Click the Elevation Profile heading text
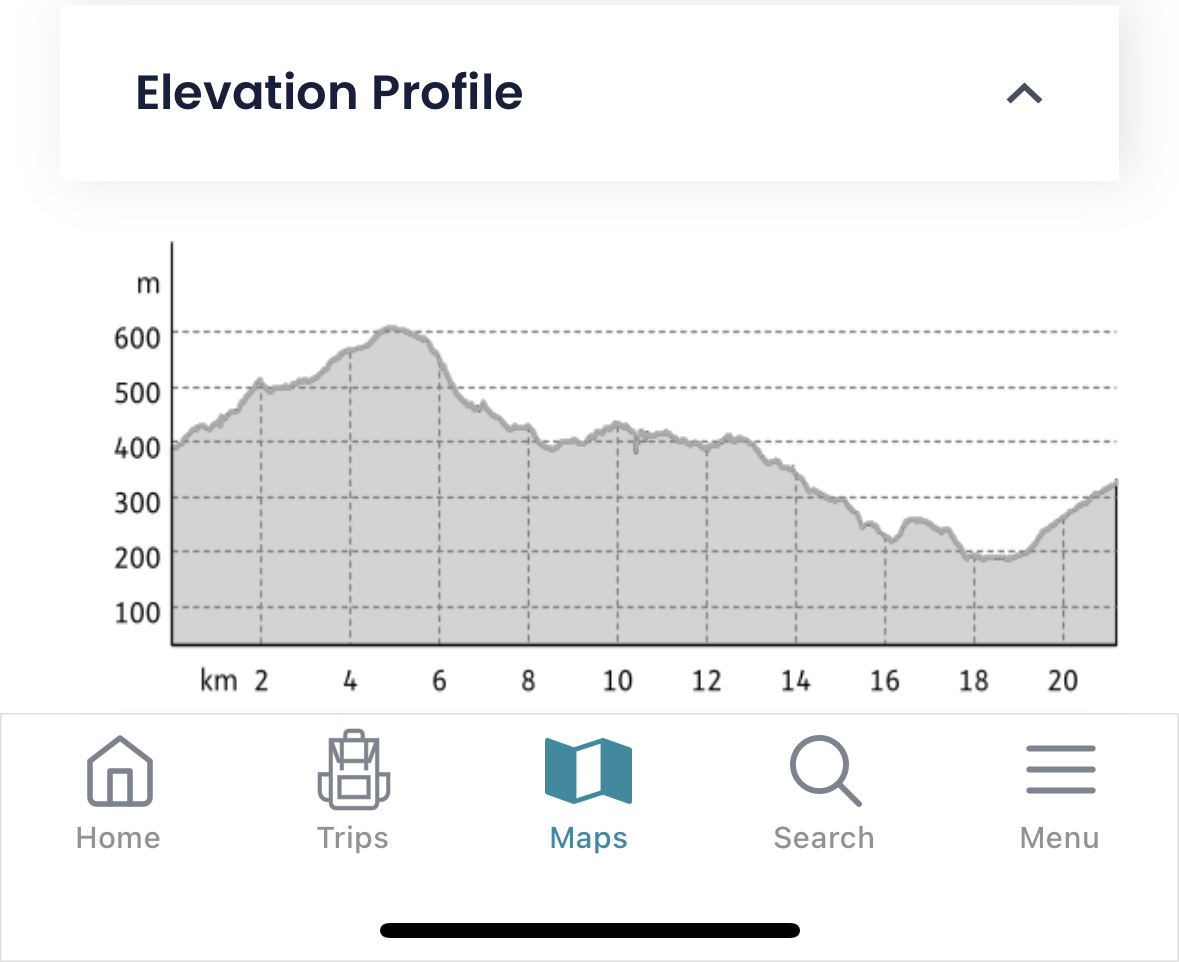This screenshot has width=1179, height=962. tap(329, 93)
